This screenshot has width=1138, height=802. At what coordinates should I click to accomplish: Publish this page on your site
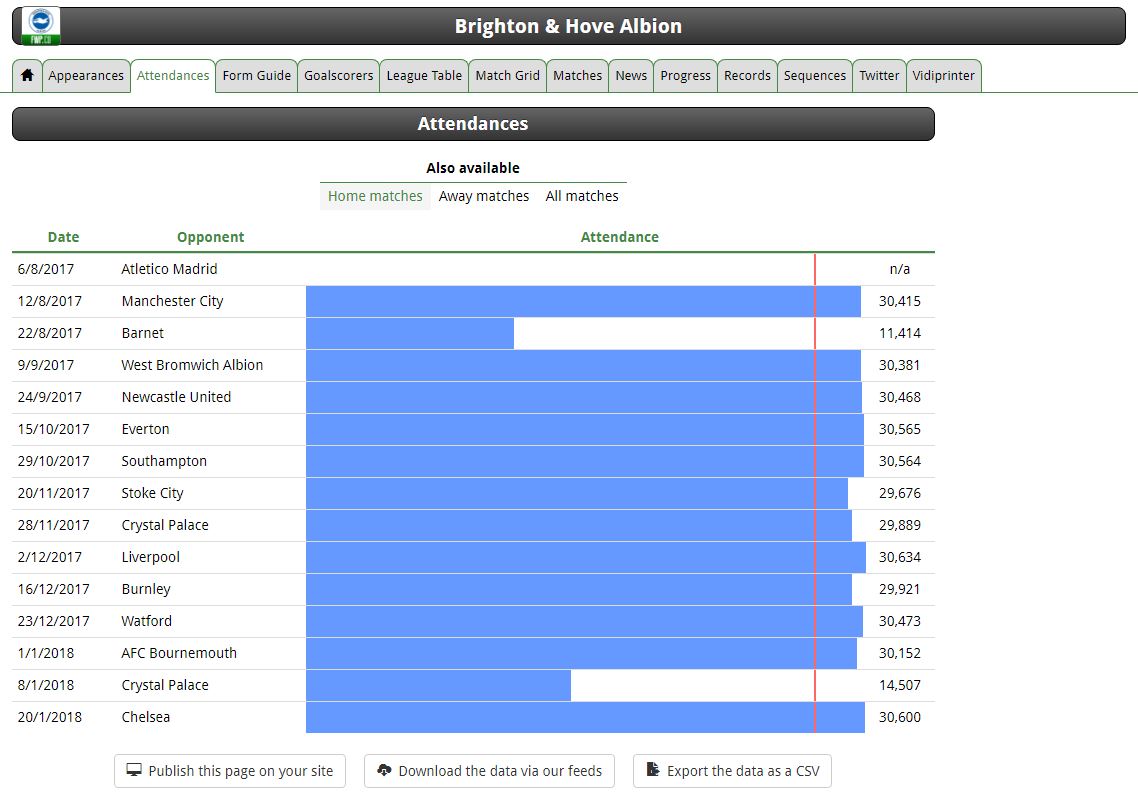point(229,771)
